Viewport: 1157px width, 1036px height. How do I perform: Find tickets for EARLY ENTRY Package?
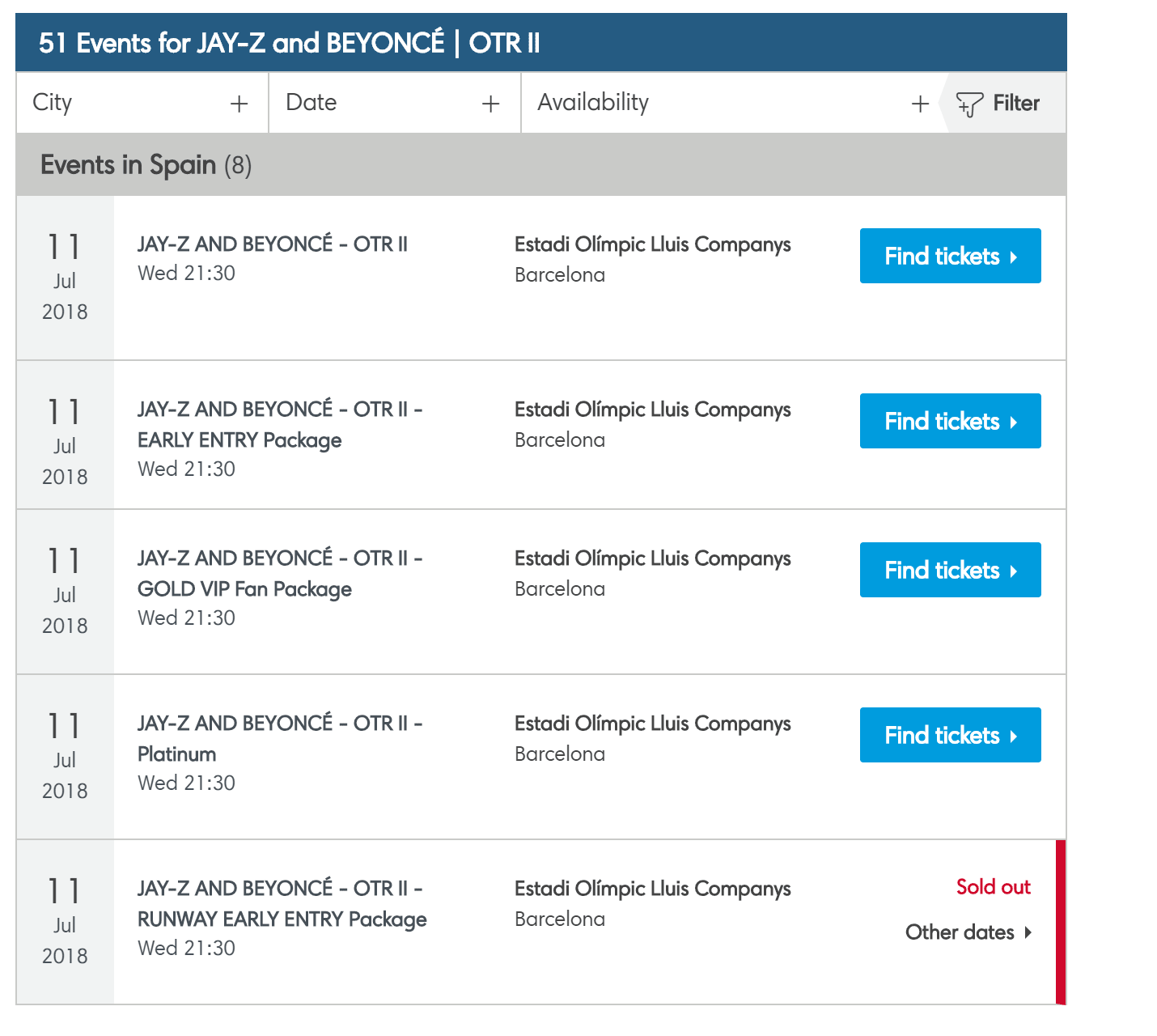coord(951,421)
